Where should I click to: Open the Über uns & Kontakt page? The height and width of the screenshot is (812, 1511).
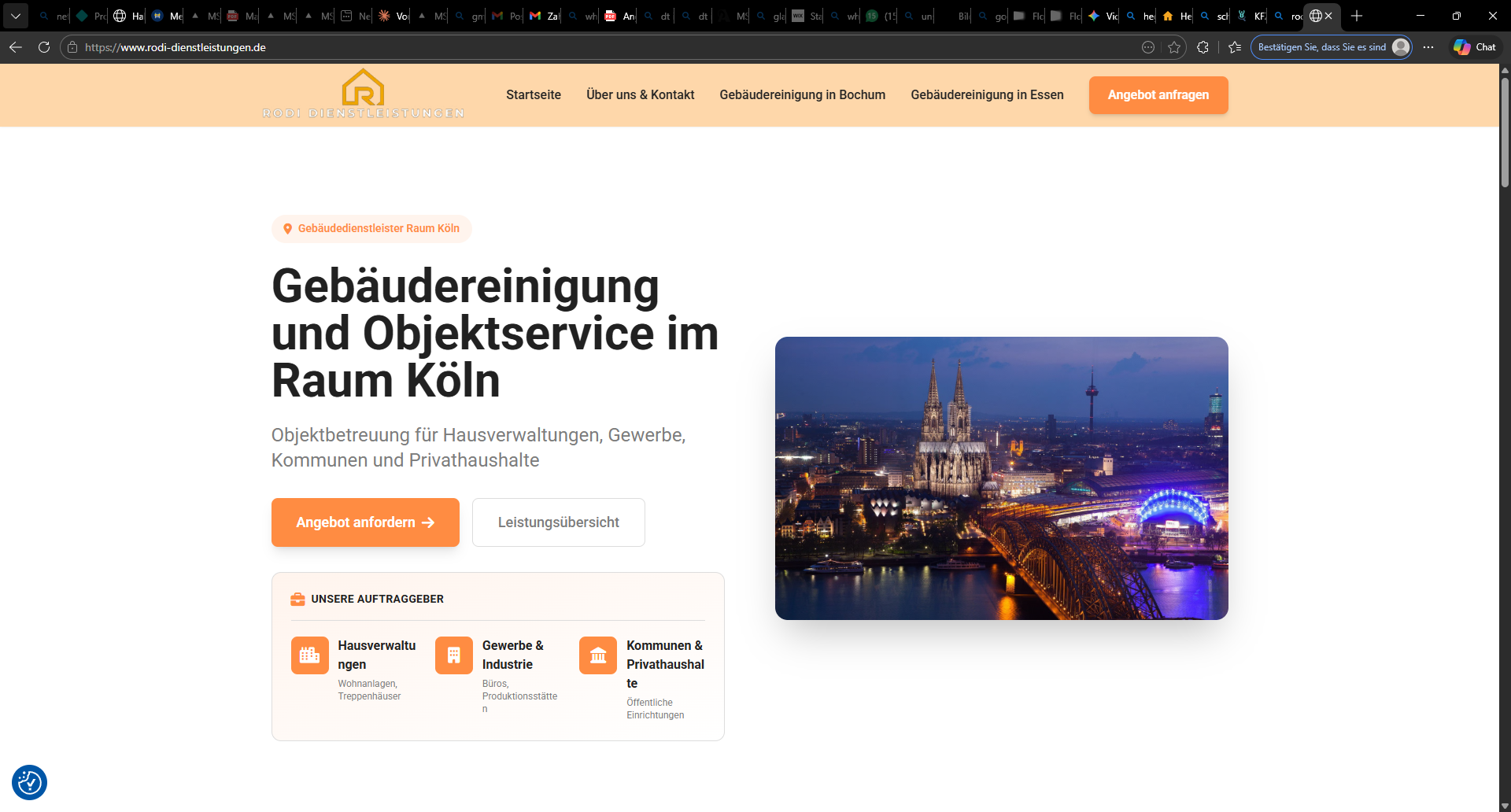[640, 94]
